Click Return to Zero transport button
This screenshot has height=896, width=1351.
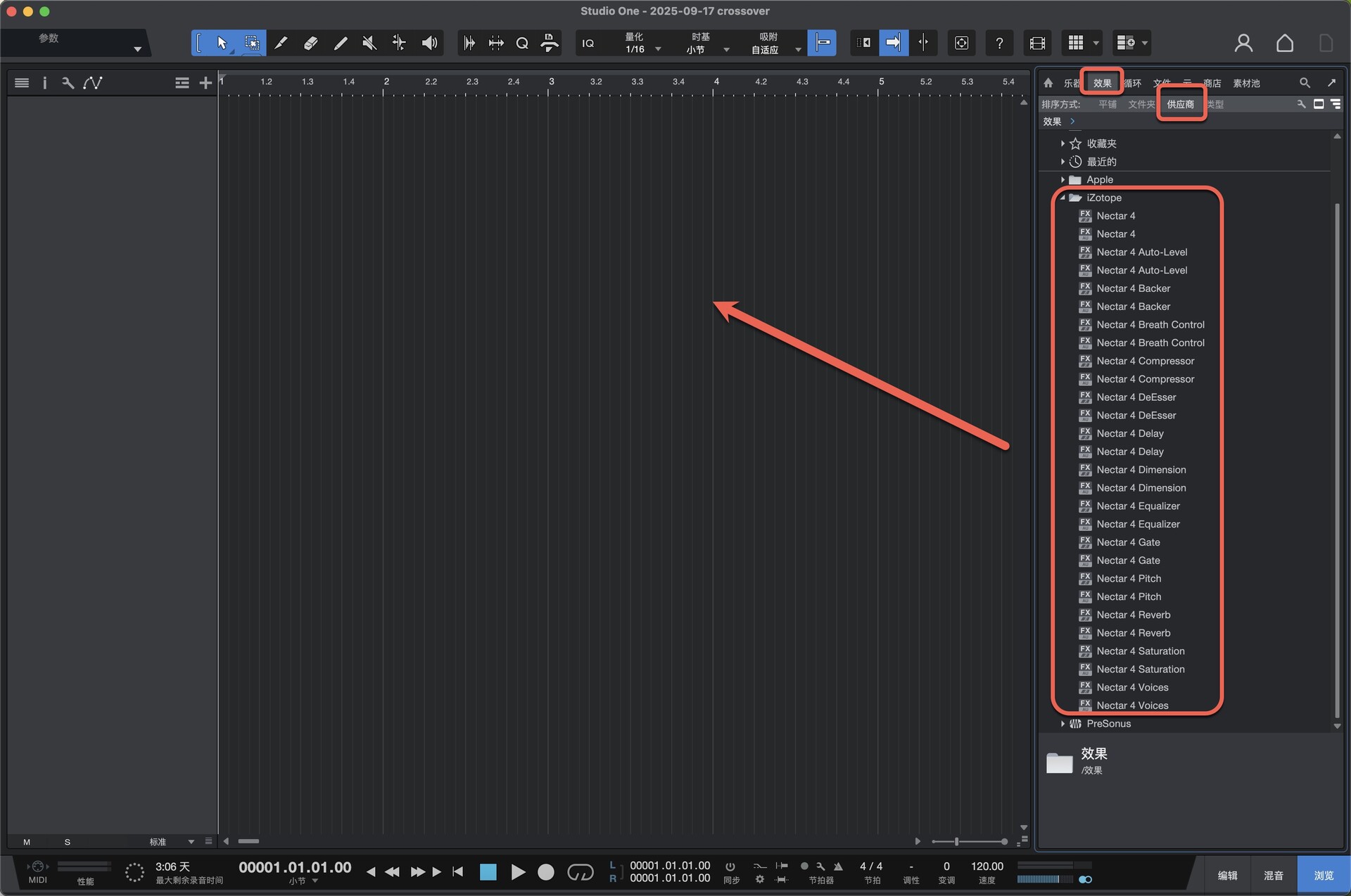(457, 872)
